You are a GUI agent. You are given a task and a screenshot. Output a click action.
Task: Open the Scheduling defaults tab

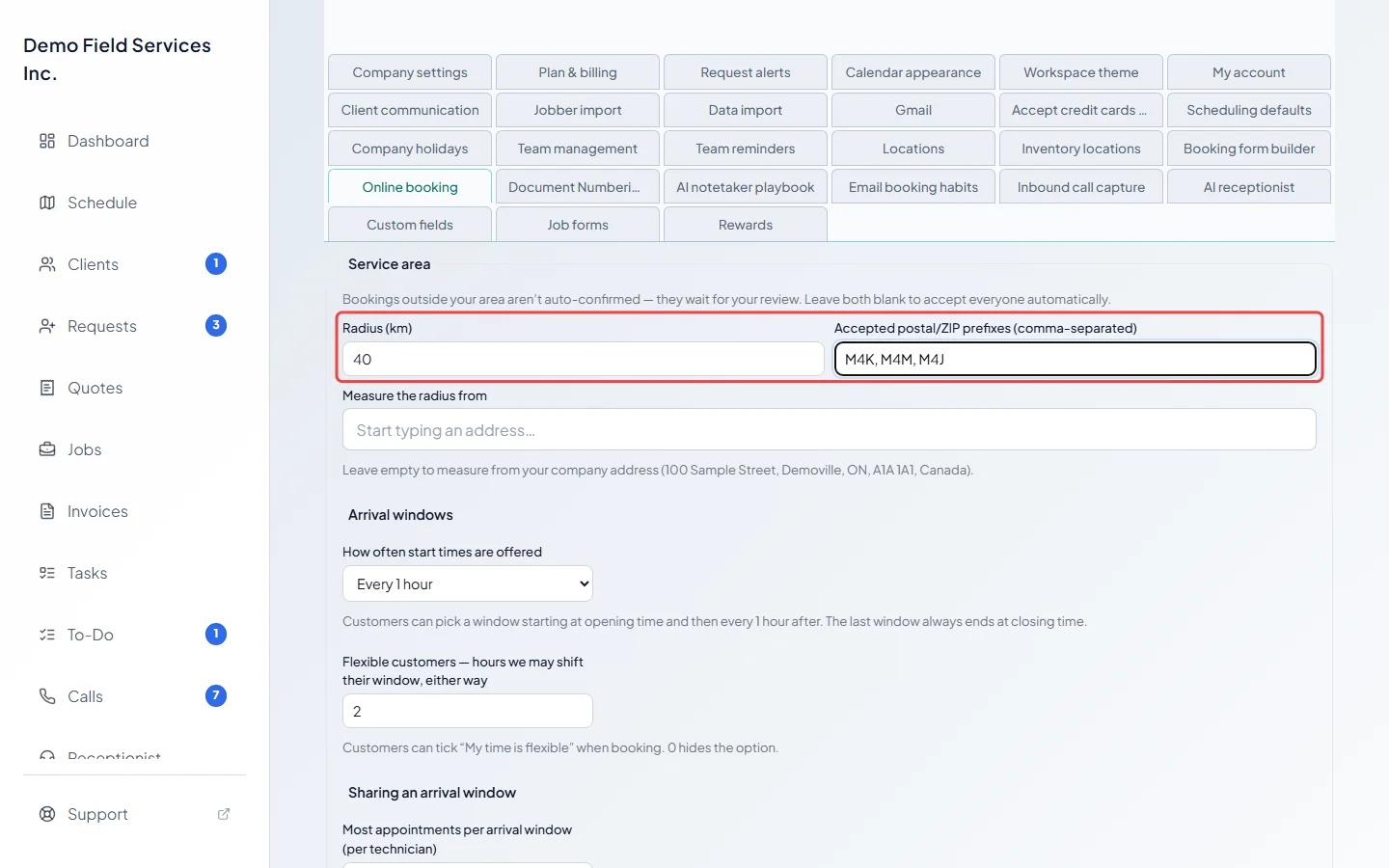1249,110
